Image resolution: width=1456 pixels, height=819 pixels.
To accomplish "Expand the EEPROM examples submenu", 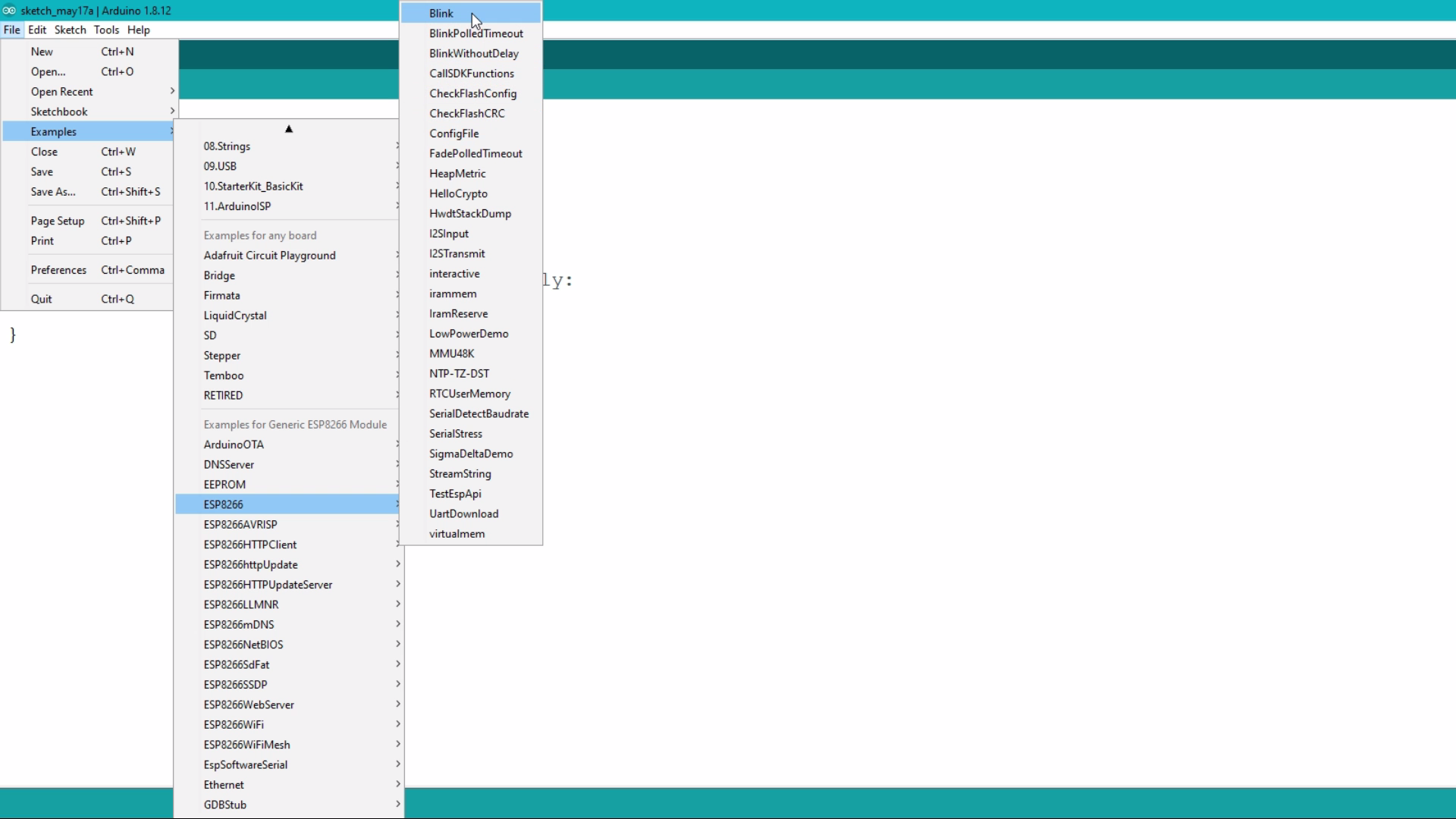I will 288,485.
